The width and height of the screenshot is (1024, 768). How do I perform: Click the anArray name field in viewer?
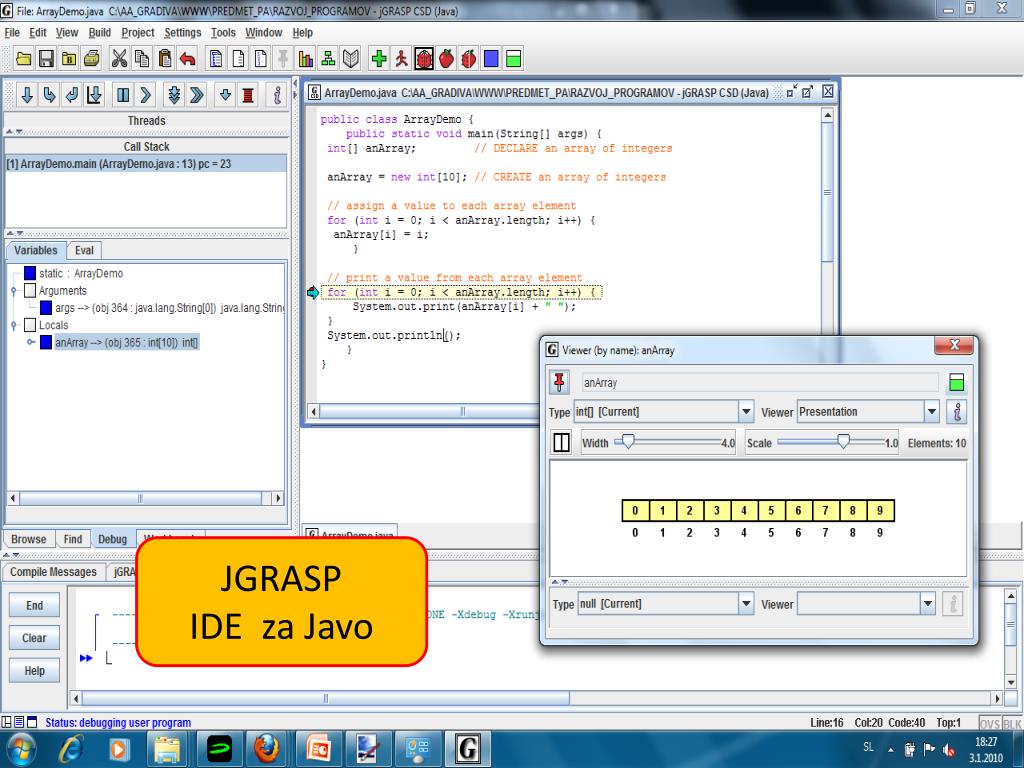[x=760, y=383]
